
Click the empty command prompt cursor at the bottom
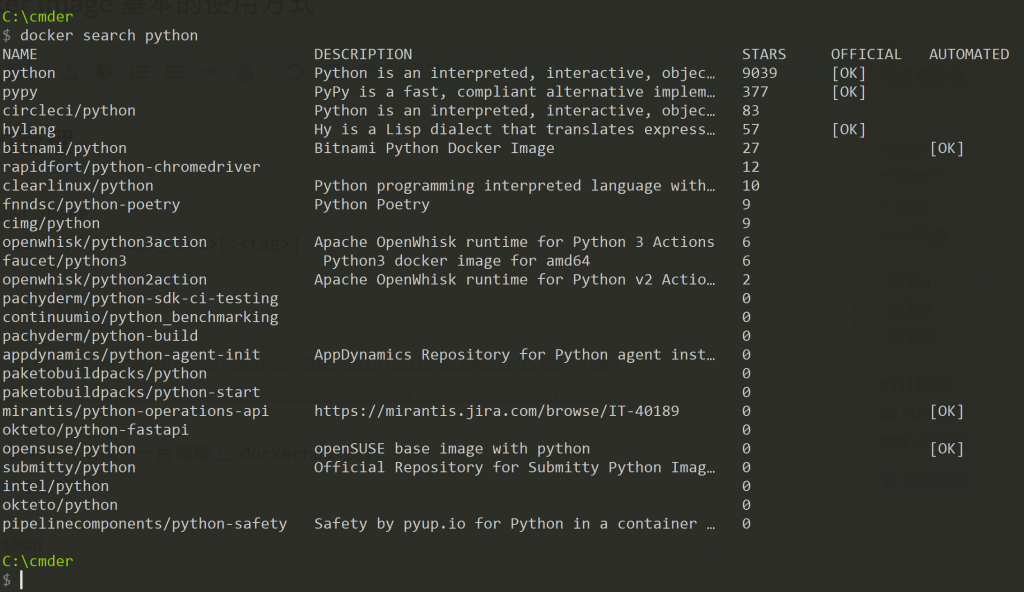click(x=21, y=580)
